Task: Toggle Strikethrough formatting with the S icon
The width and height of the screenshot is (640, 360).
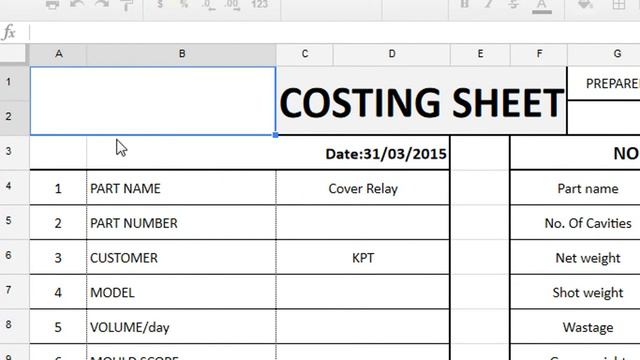Action: coord(514,4)
